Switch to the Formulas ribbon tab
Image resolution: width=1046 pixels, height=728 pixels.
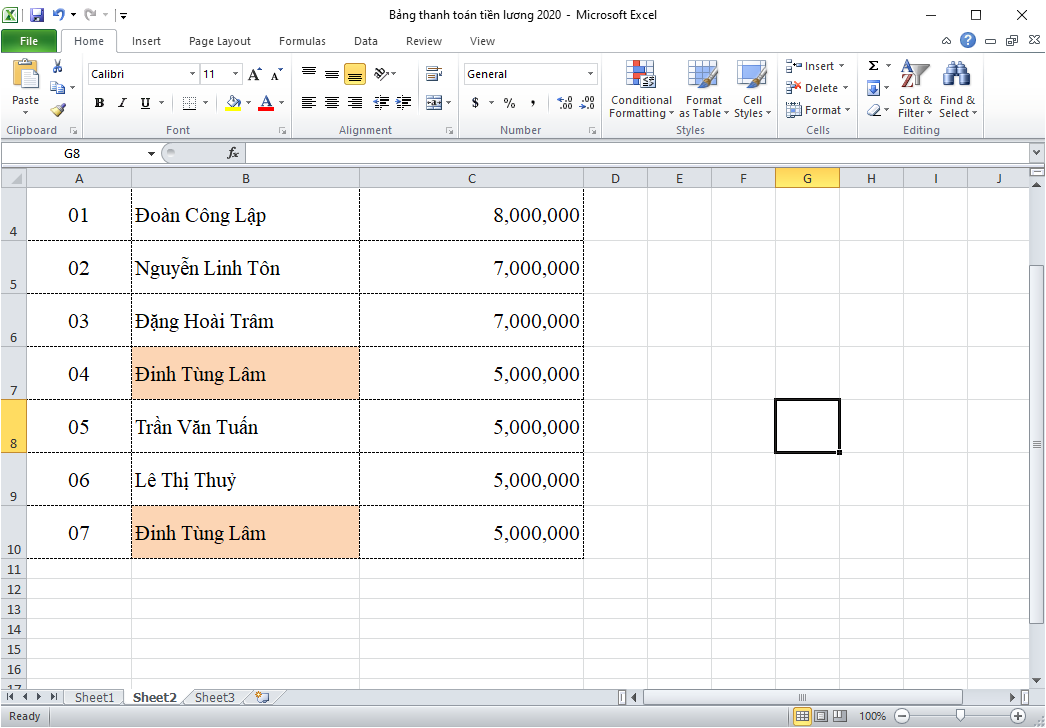[x=302, y=41]
